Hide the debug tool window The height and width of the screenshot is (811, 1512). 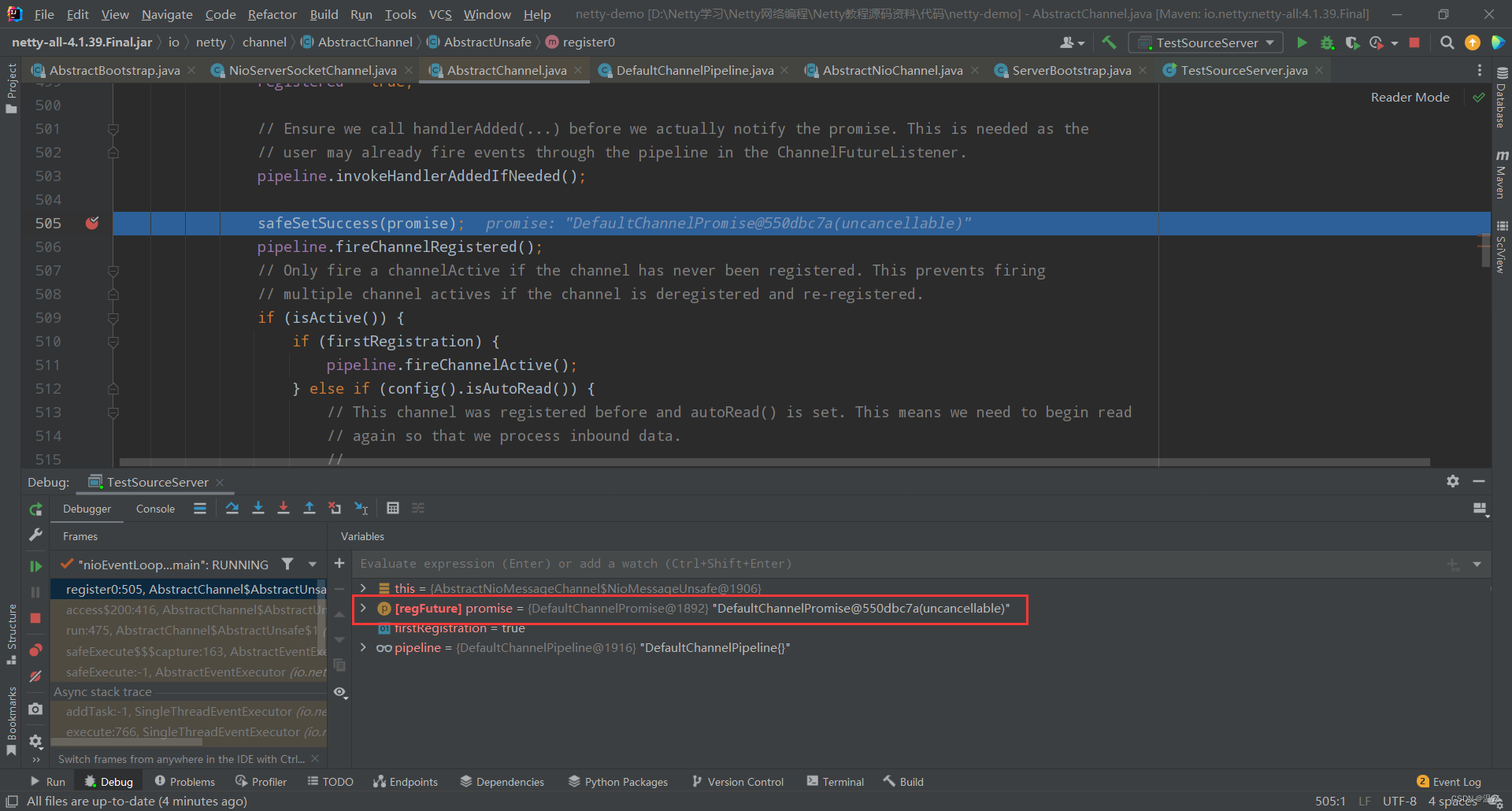pyautogui.click(x=1479, y=481)
